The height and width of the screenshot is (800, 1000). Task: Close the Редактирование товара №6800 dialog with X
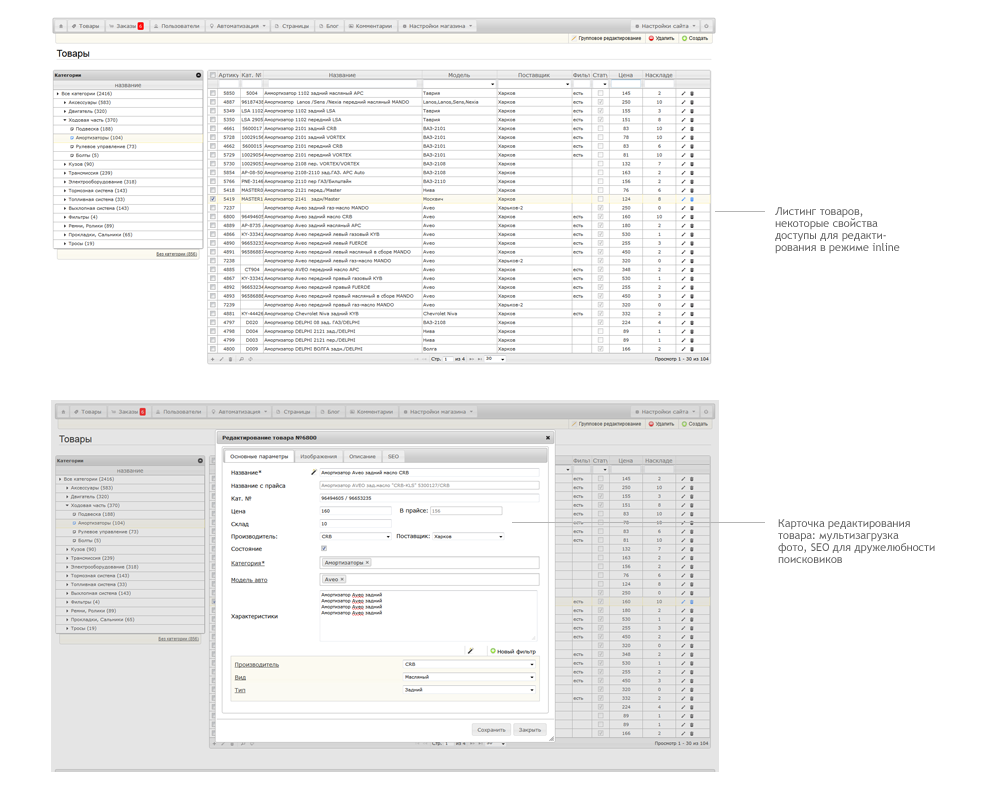pos(547,437)
